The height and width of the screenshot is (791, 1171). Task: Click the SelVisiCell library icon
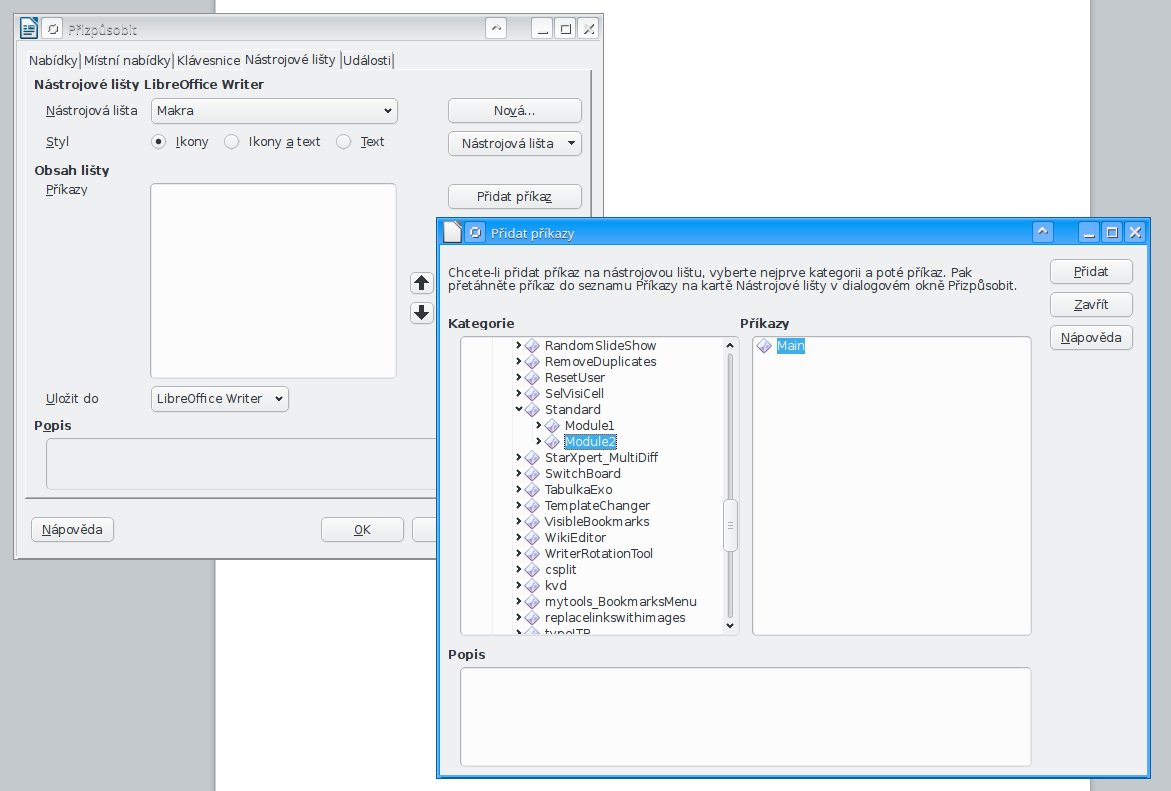click(x=532, y=394)
